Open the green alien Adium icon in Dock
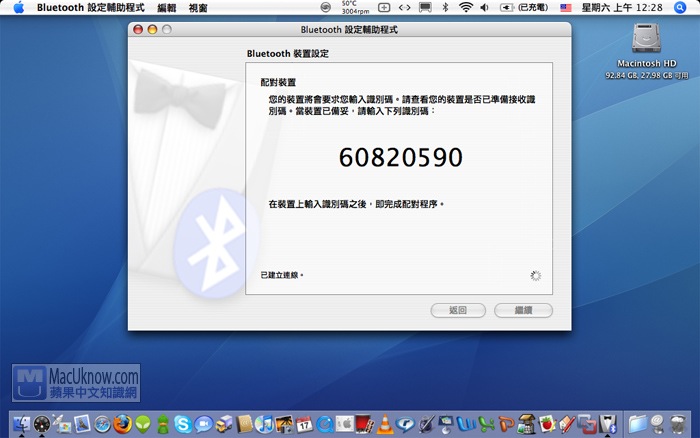This screenshot has width=700, height=438. click(x=143, y=424)
